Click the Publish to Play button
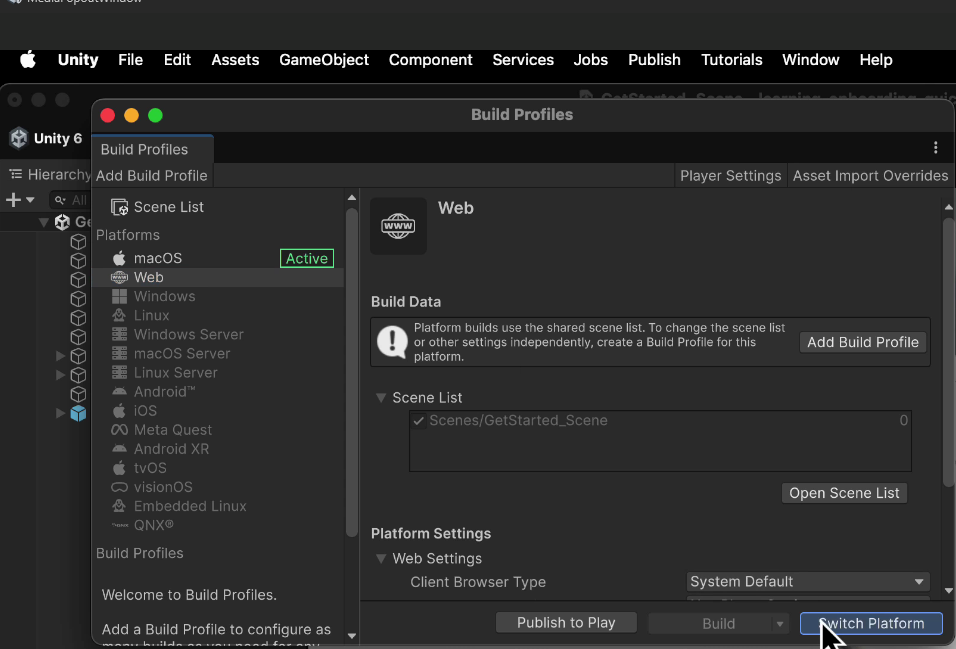Viewport: 956px width, 649px height. coord(566,623)
